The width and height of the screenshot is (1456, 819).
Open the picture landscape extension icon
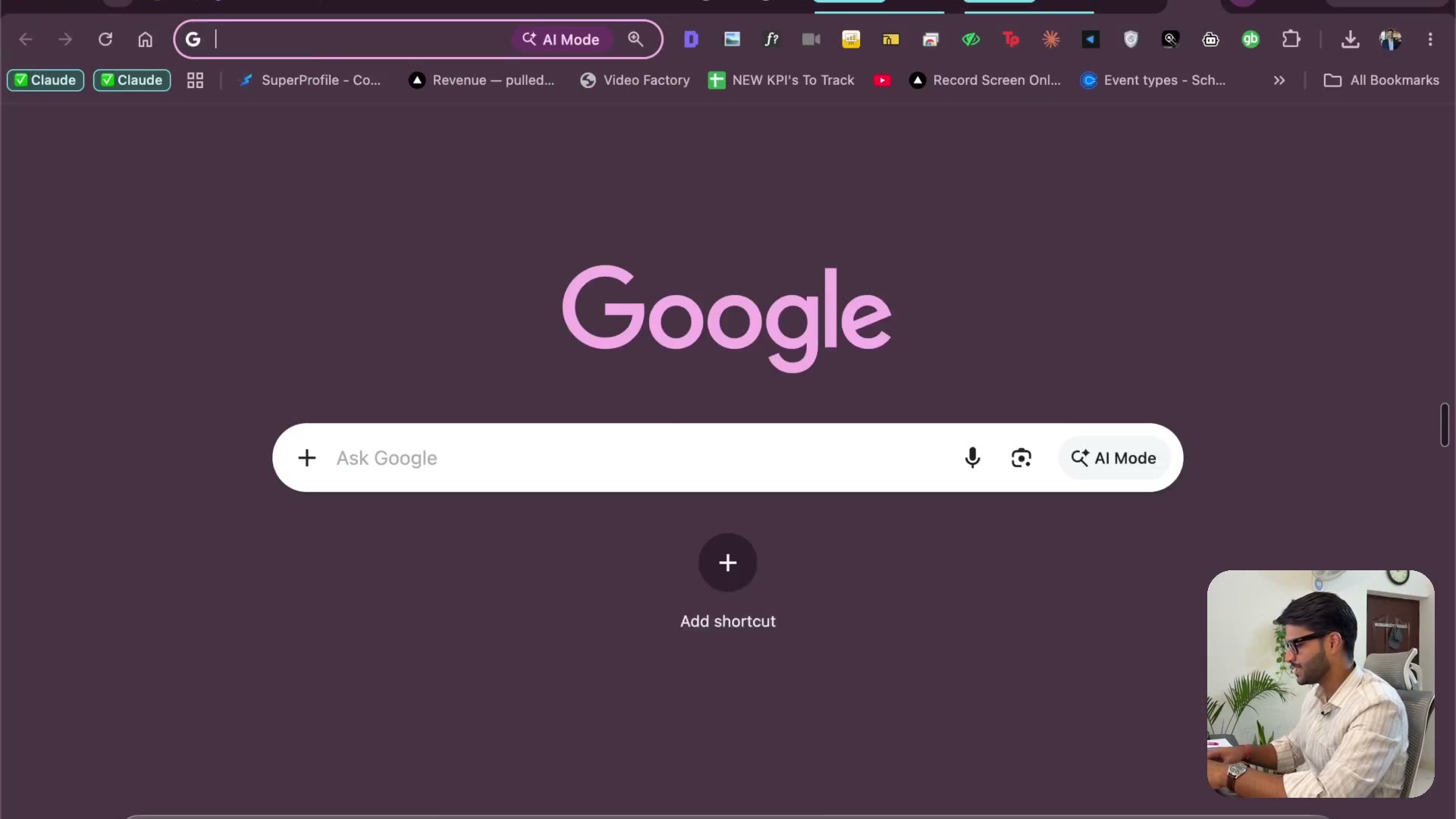click(x=732, y=39)
